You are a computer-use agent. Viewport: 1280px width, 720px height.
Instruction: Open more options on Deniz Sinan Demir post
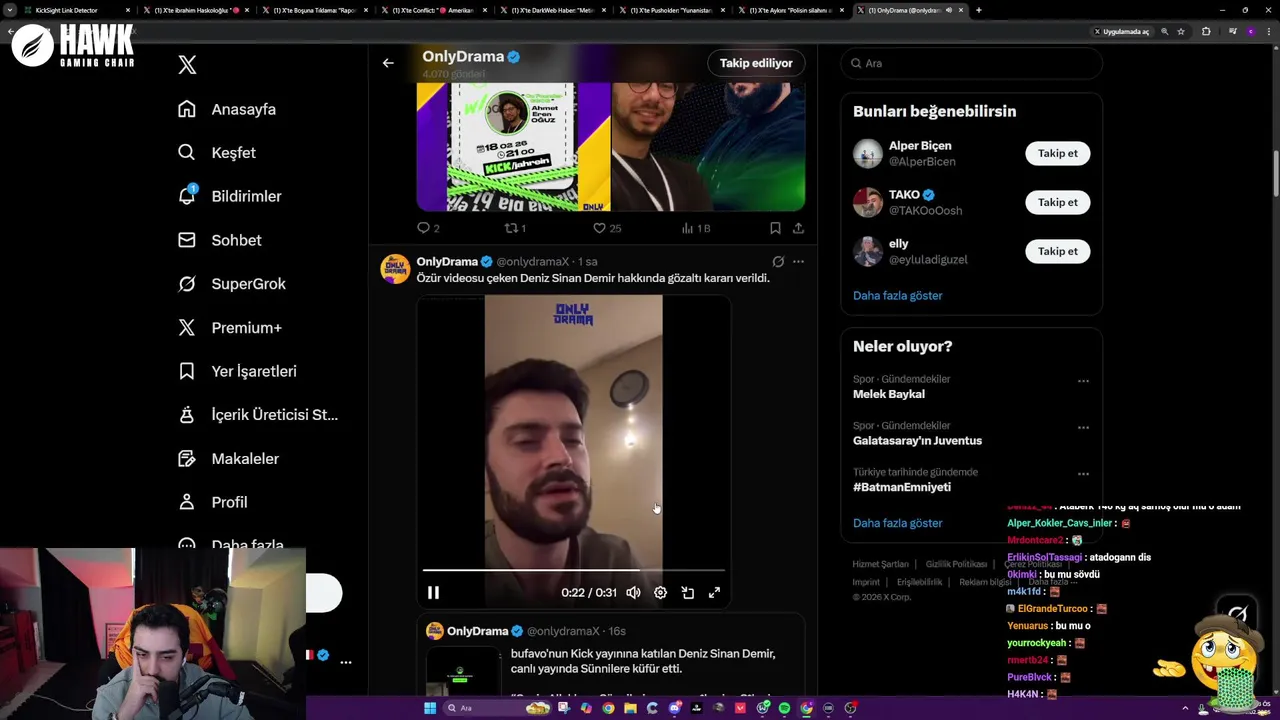(x=798, y=262)
